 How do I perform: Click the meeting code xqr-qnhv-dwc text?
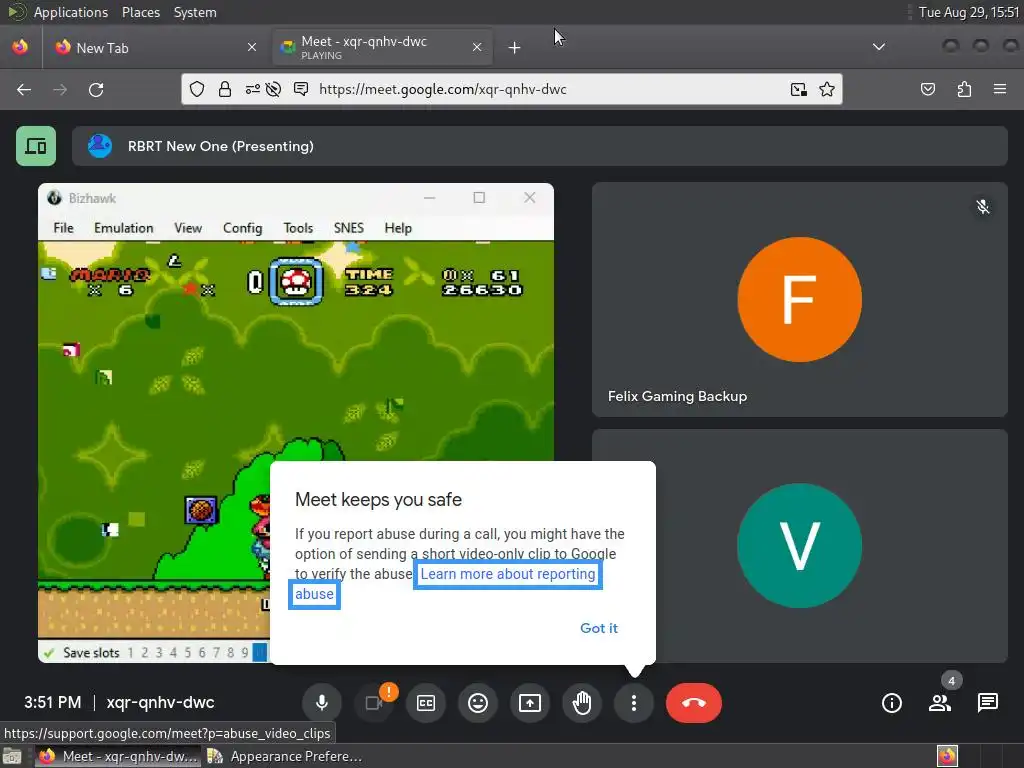tap(160, 703)
